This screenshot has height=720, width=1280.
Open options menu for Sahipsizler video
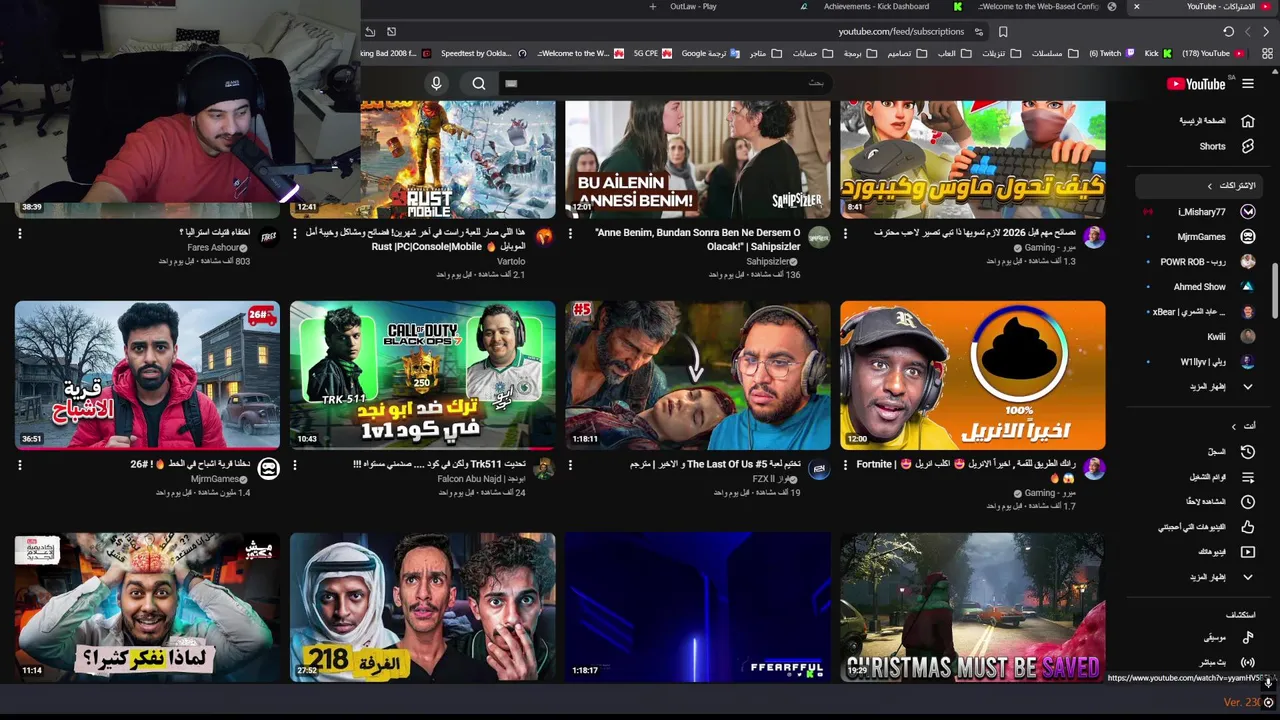click(570, 233)
